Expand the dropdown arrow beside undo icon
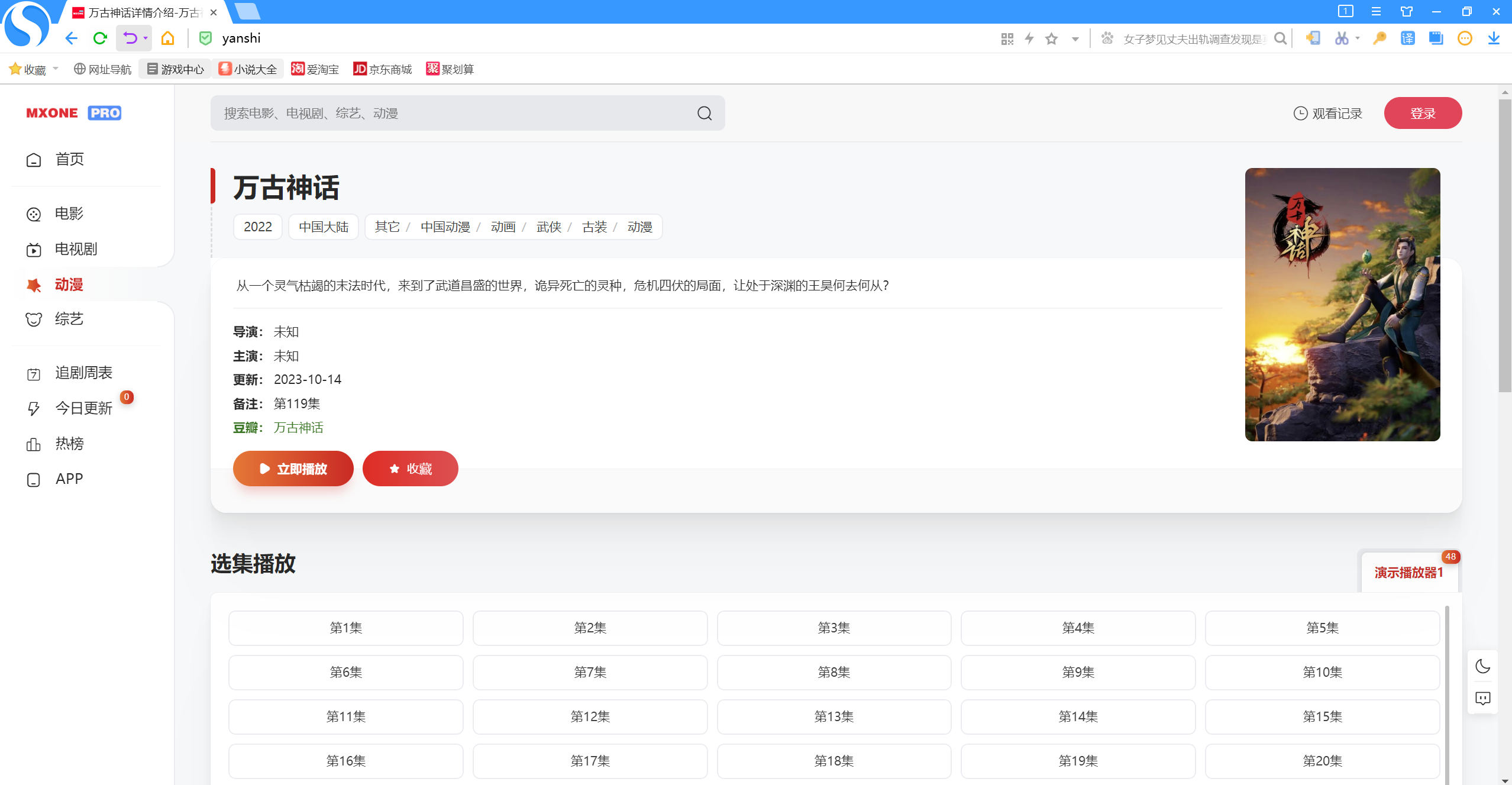Screen dimensions: 1512x785 [x=146, y=38]
